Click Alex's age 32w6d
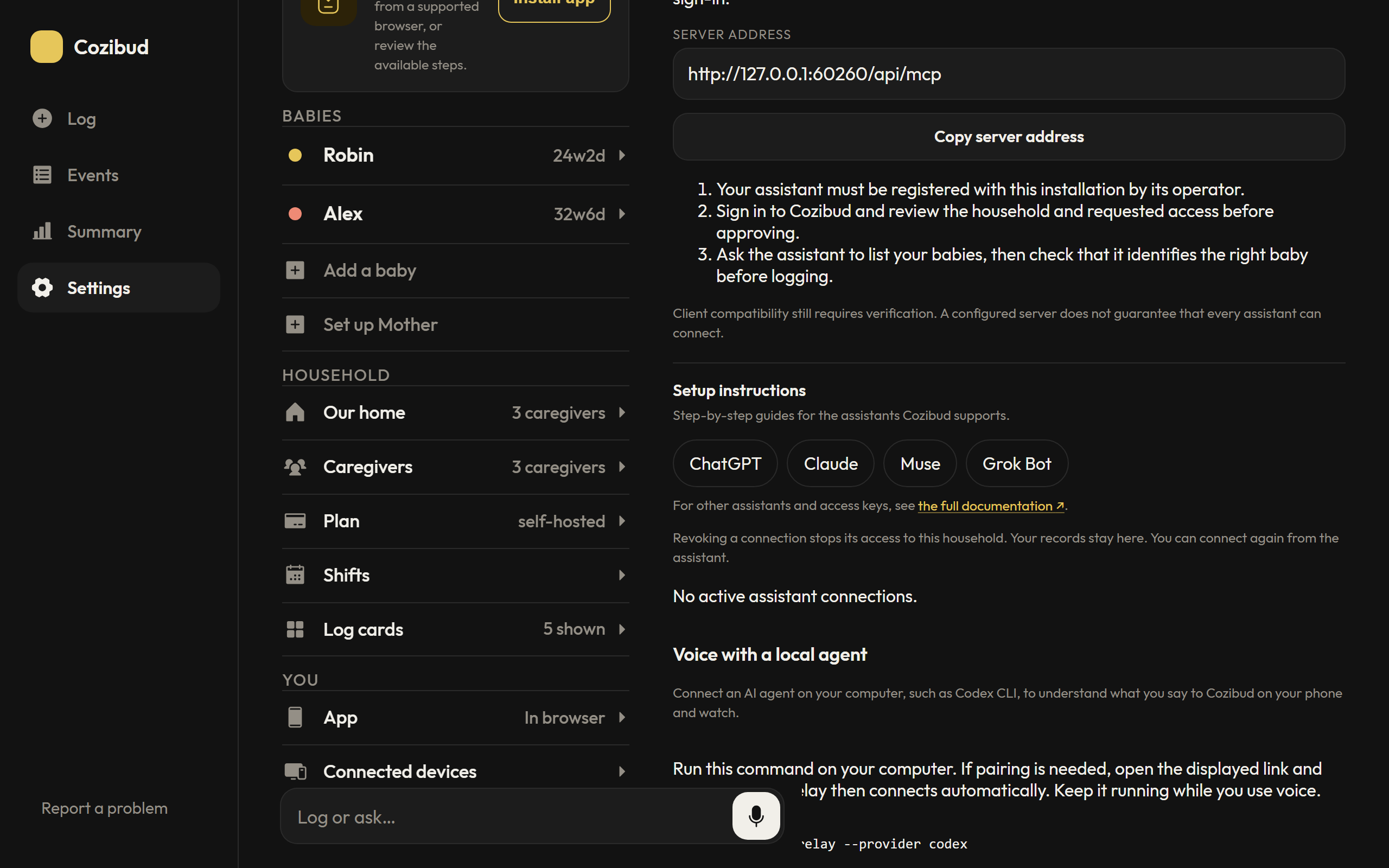1389x868 pixels. [x=579, y=214]
